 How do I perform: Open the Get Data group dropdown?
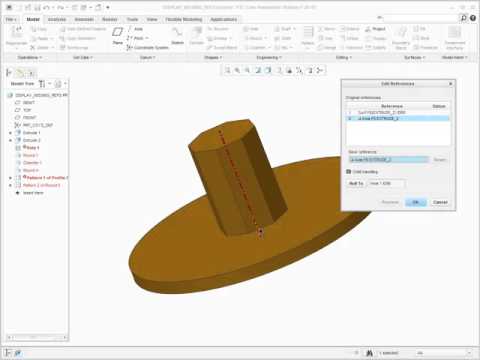point(82,58)
